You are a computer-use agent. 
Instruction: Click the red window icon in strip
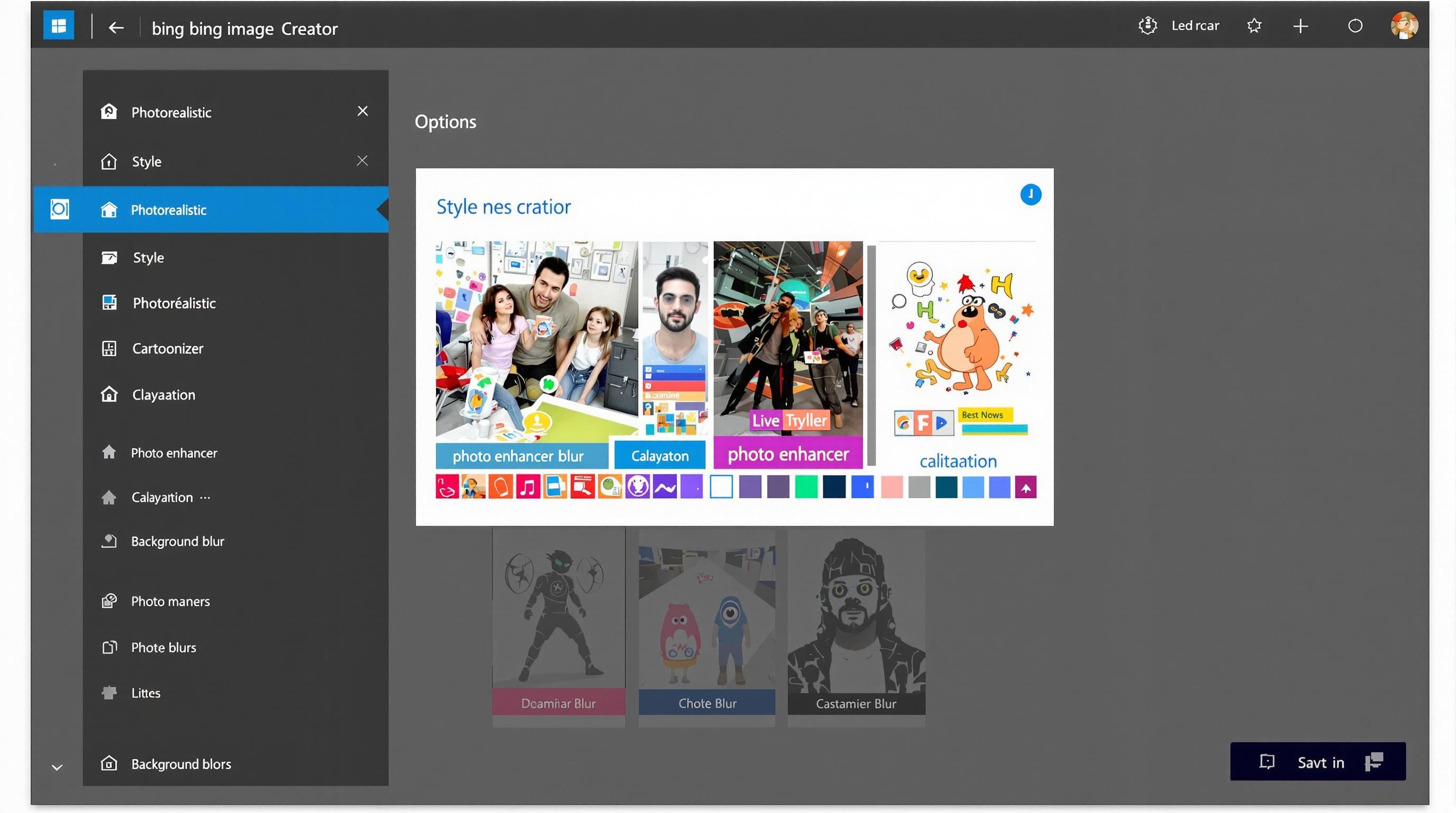coord(582,487)
